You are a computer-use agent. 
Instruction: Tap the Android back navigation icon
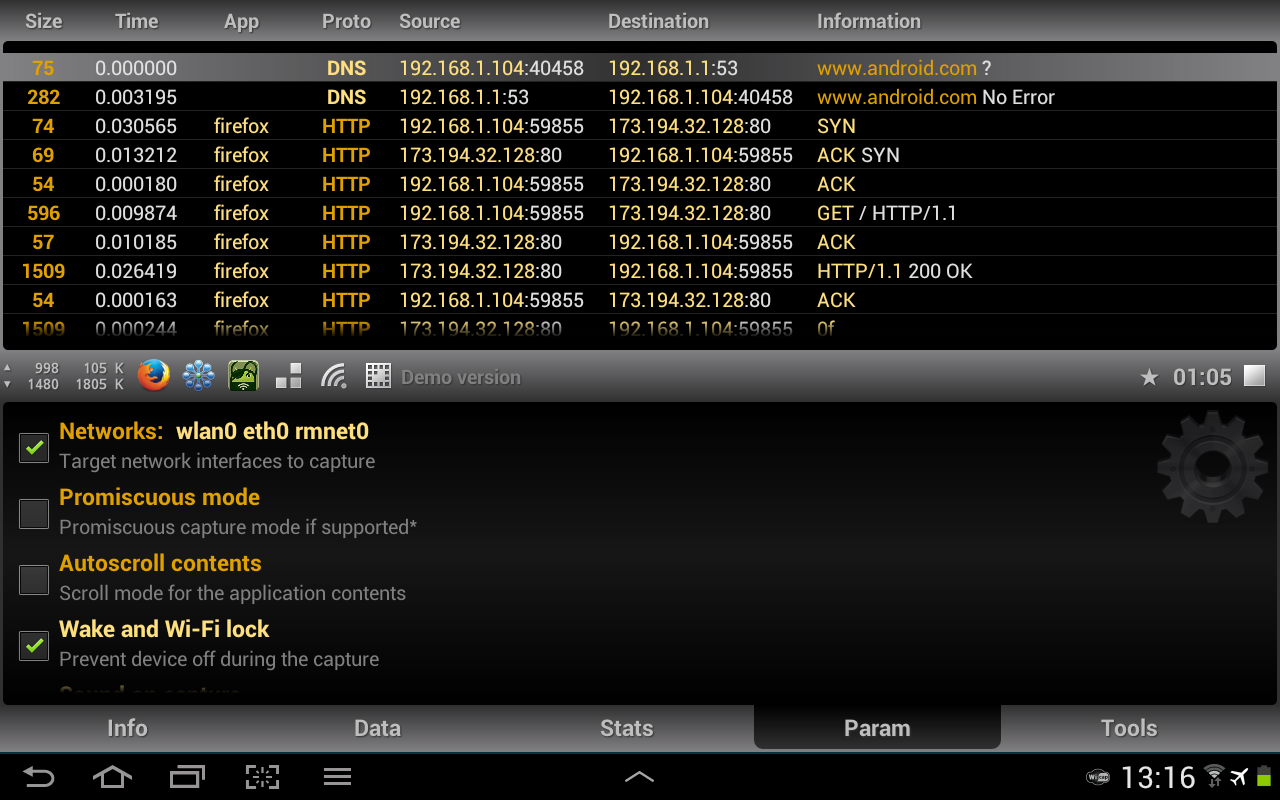tap(39, 777)
